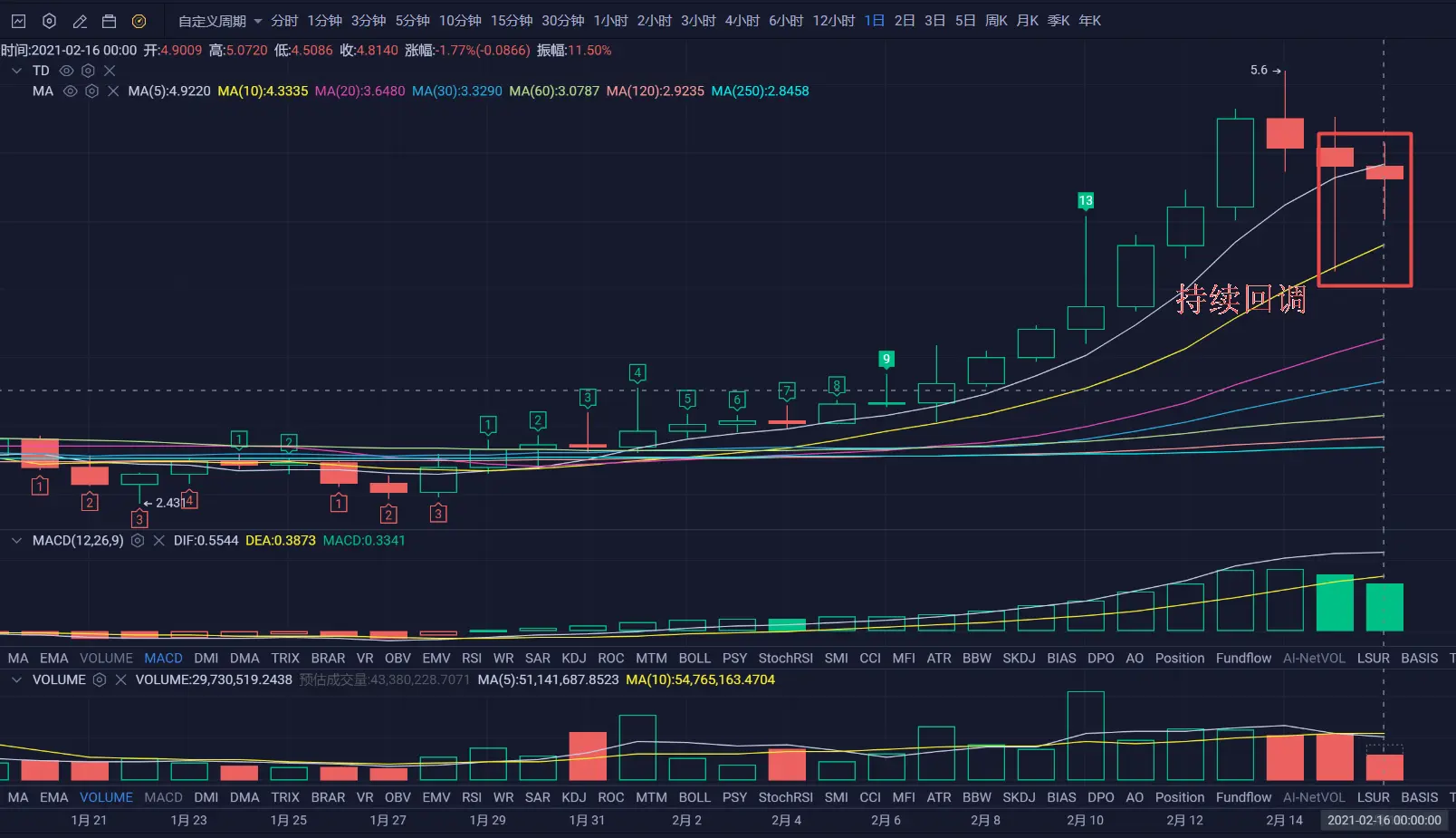This screenshot has height=838, width=1456.
Task: Select the 30分钟 period
Action: 562,21
